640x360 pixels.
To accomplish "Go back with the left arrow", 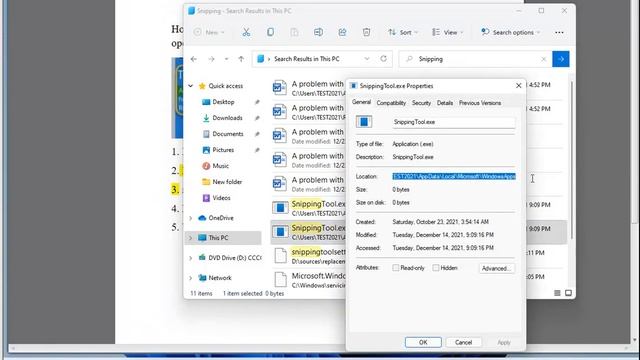I will [194, 59].
